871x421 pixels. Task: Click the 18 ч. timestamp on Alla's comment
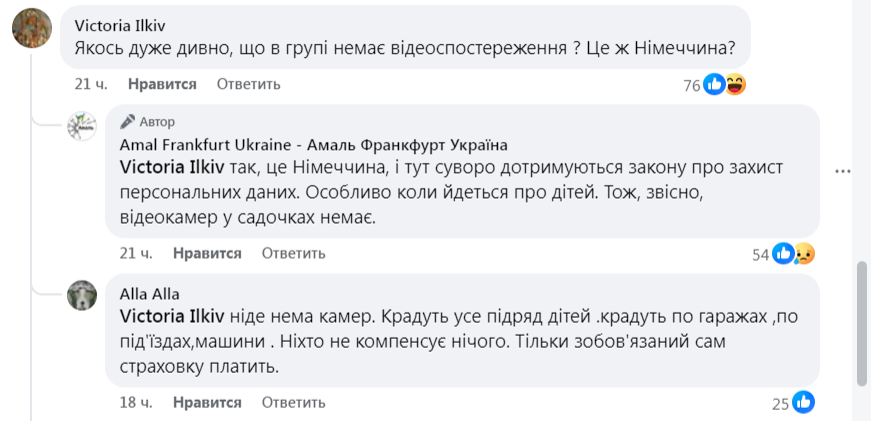pyautogui.click(x=136, y=402)
